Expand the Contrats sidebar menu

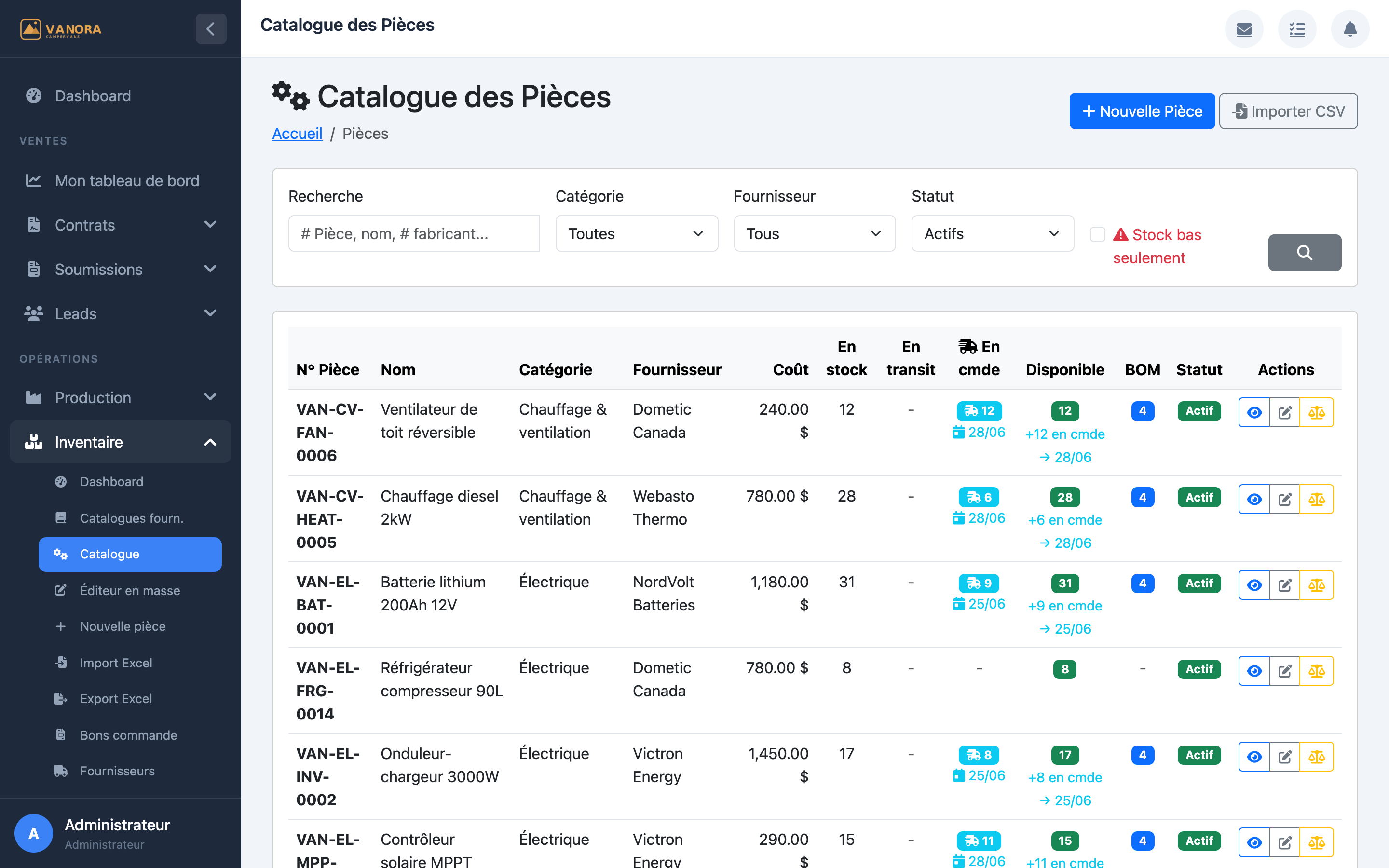tap(121, 224)
